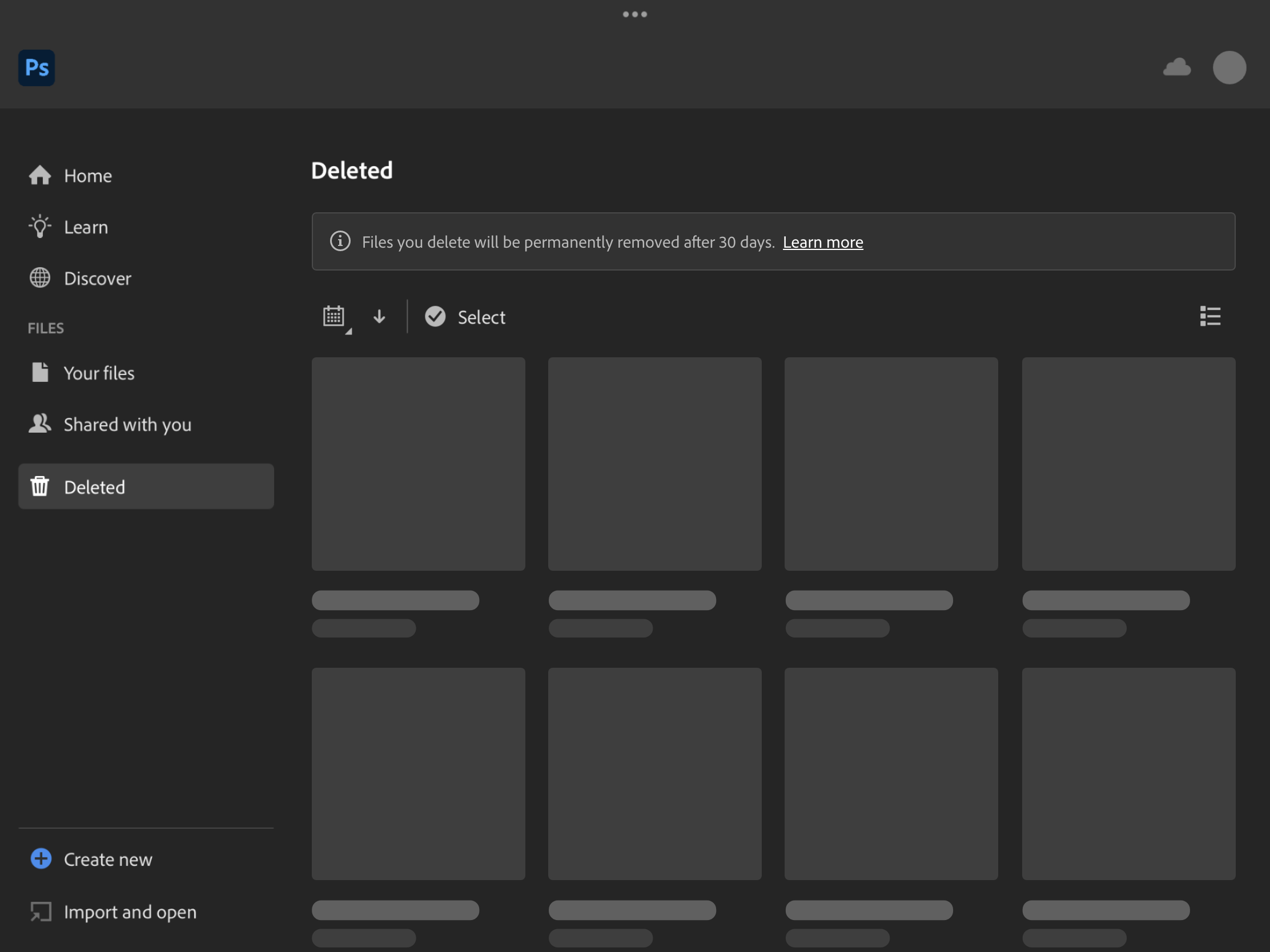Click the info icon in the banner
Viewport: 1270px width, 952px height.
click(340, 241)
